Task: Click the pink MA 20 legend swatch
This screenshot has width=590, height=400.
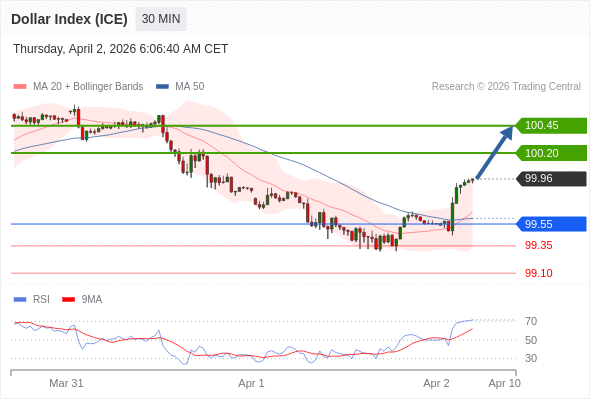Action: tap(20, 87)
